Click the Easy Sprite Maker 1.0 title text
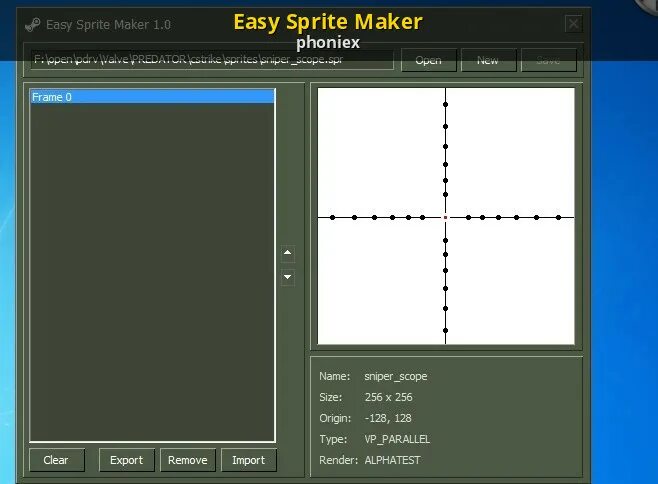 coord(108,25)
